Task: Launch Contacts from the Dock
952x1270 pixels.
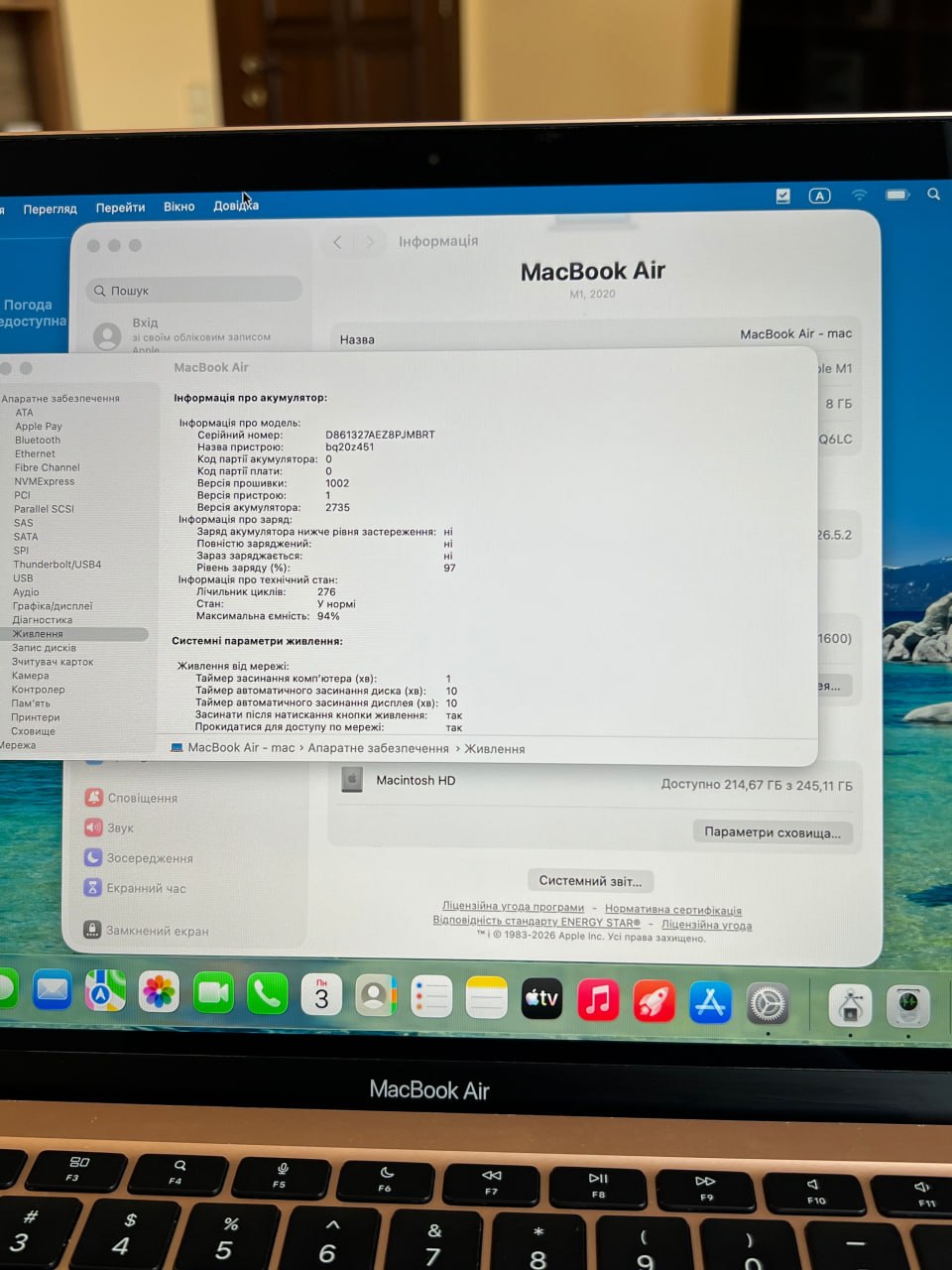Action: coord(376,995)
